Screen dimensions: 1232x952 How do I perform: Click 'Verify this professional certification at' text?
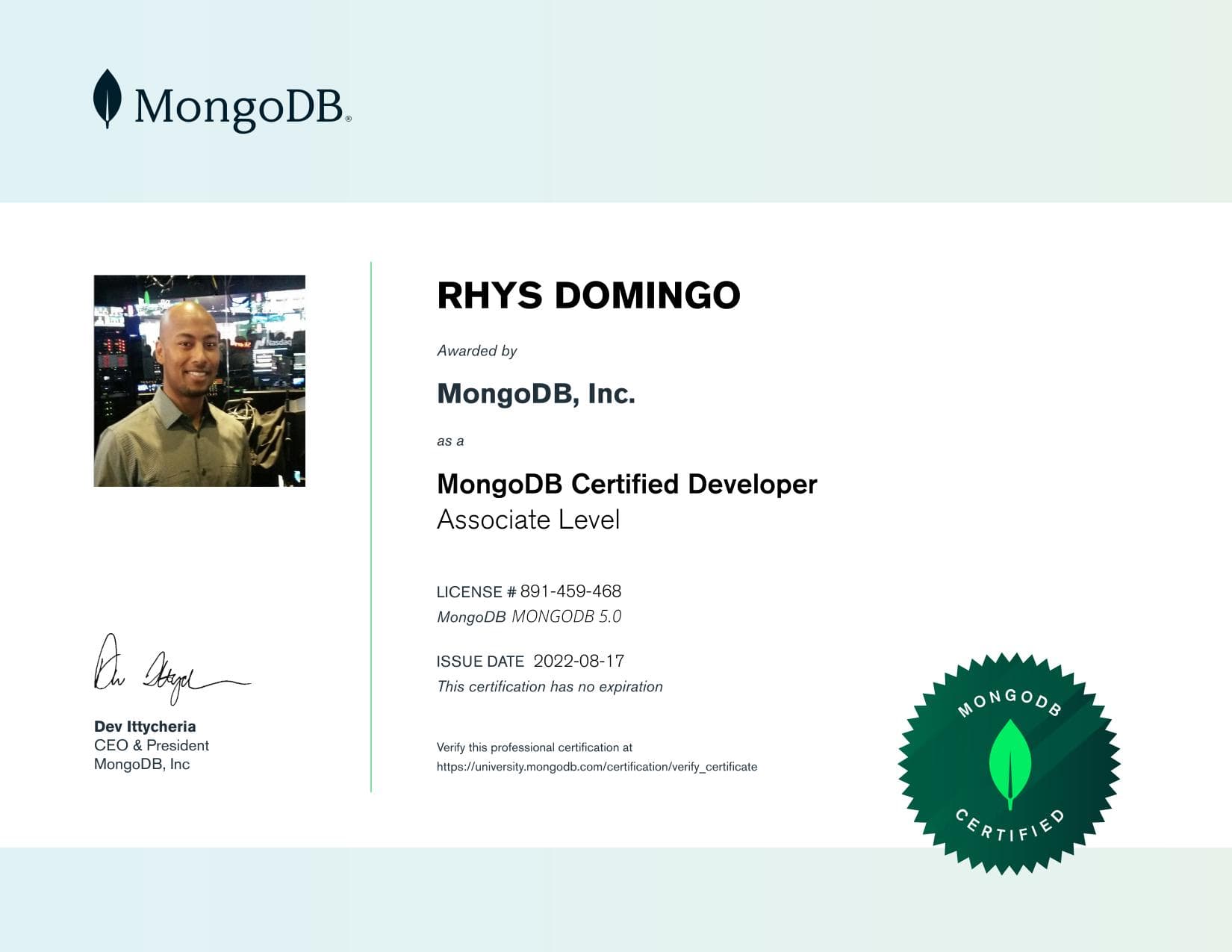click(x=535, y=747)
